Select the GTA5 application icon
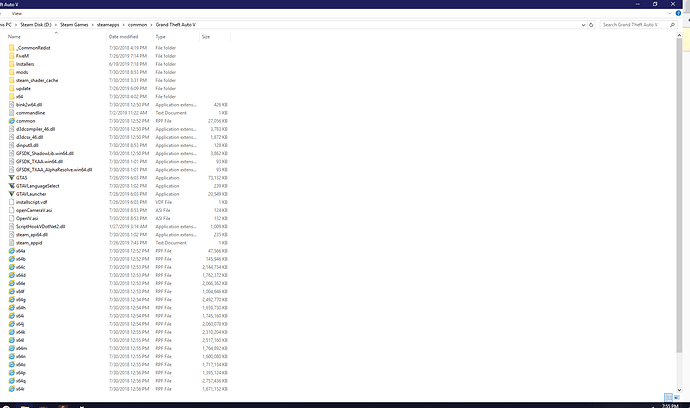Image resolution: width=690 pixels, height=408 pixels. coord(10,178)
